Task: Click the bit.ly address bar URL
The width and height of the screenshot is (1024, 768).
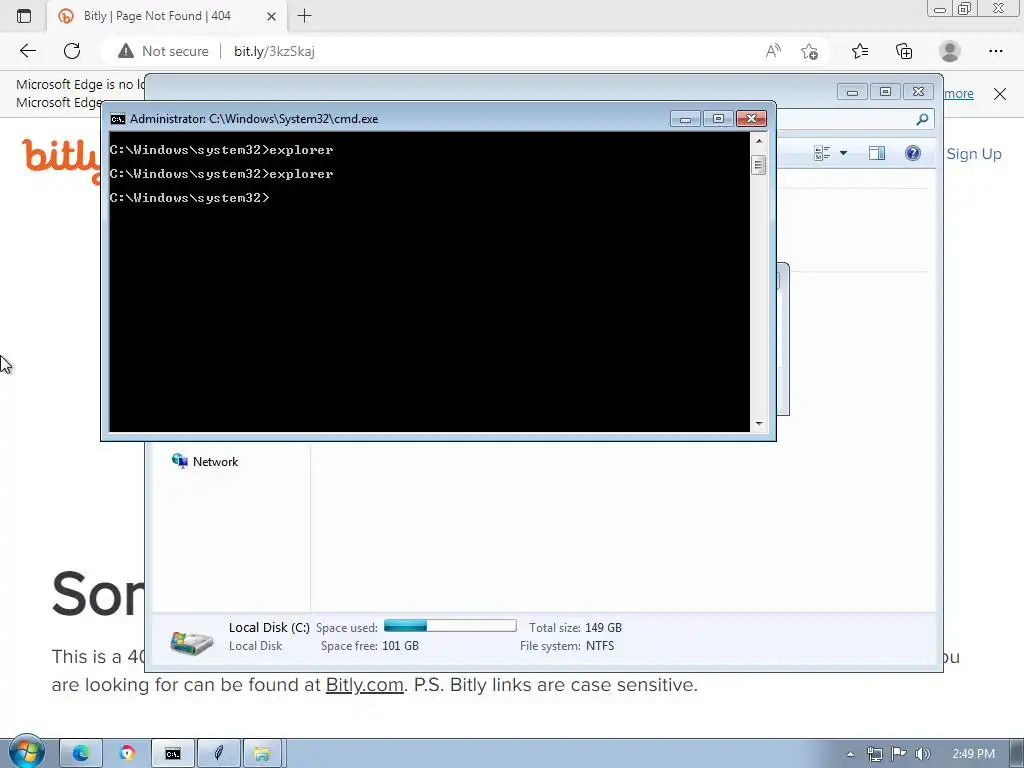Action: click(x=274, y=51)
